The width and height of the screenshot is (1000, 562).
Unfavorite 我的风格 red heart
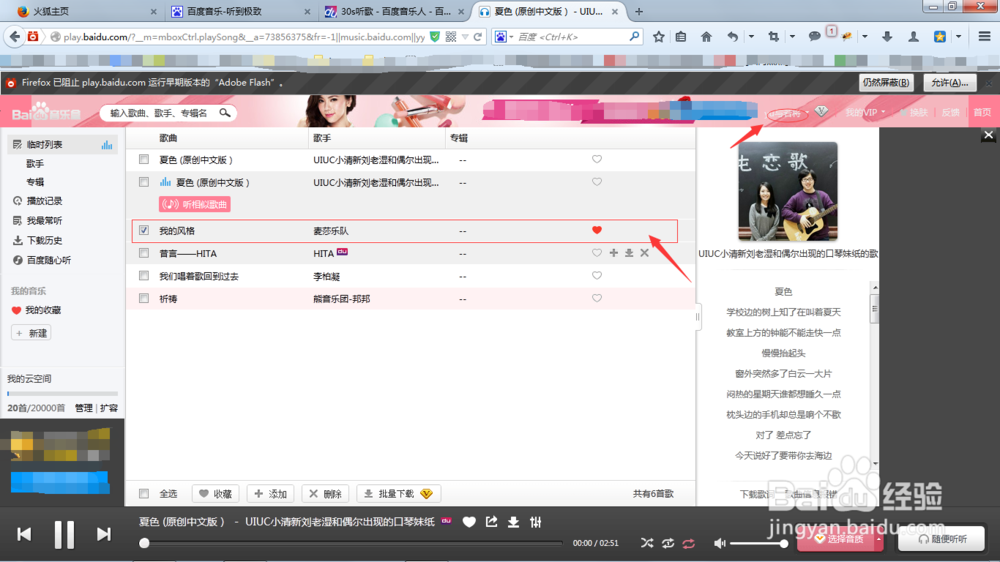click(597, 230)
